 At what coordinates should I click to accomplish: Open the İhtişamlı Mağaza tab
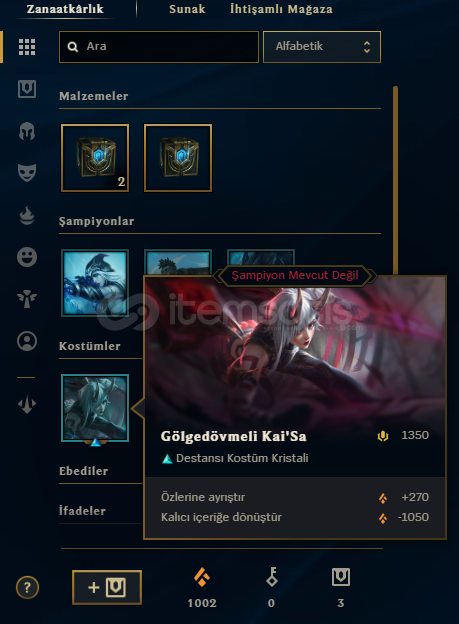pos(281,9)
